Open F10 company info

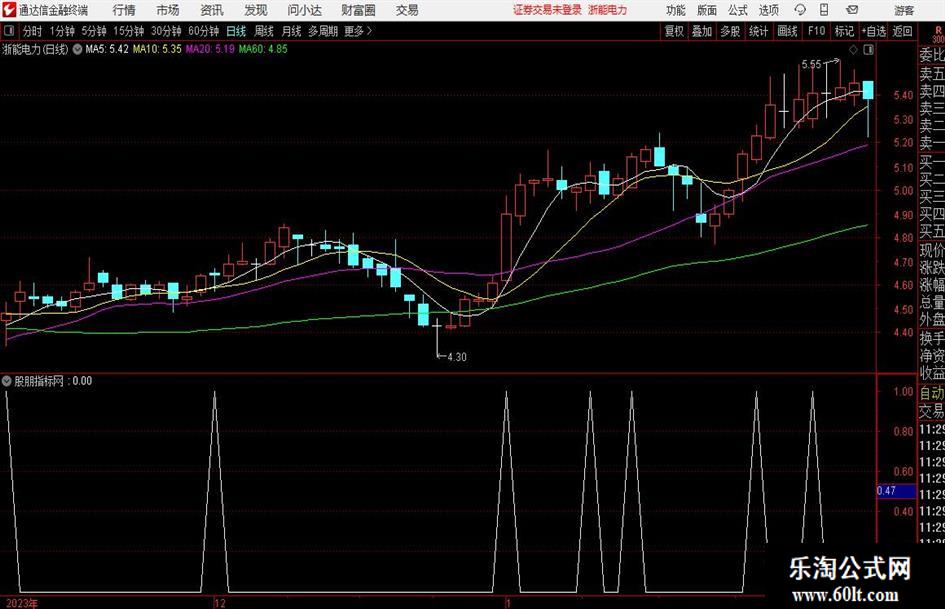(x=817, y=31)
